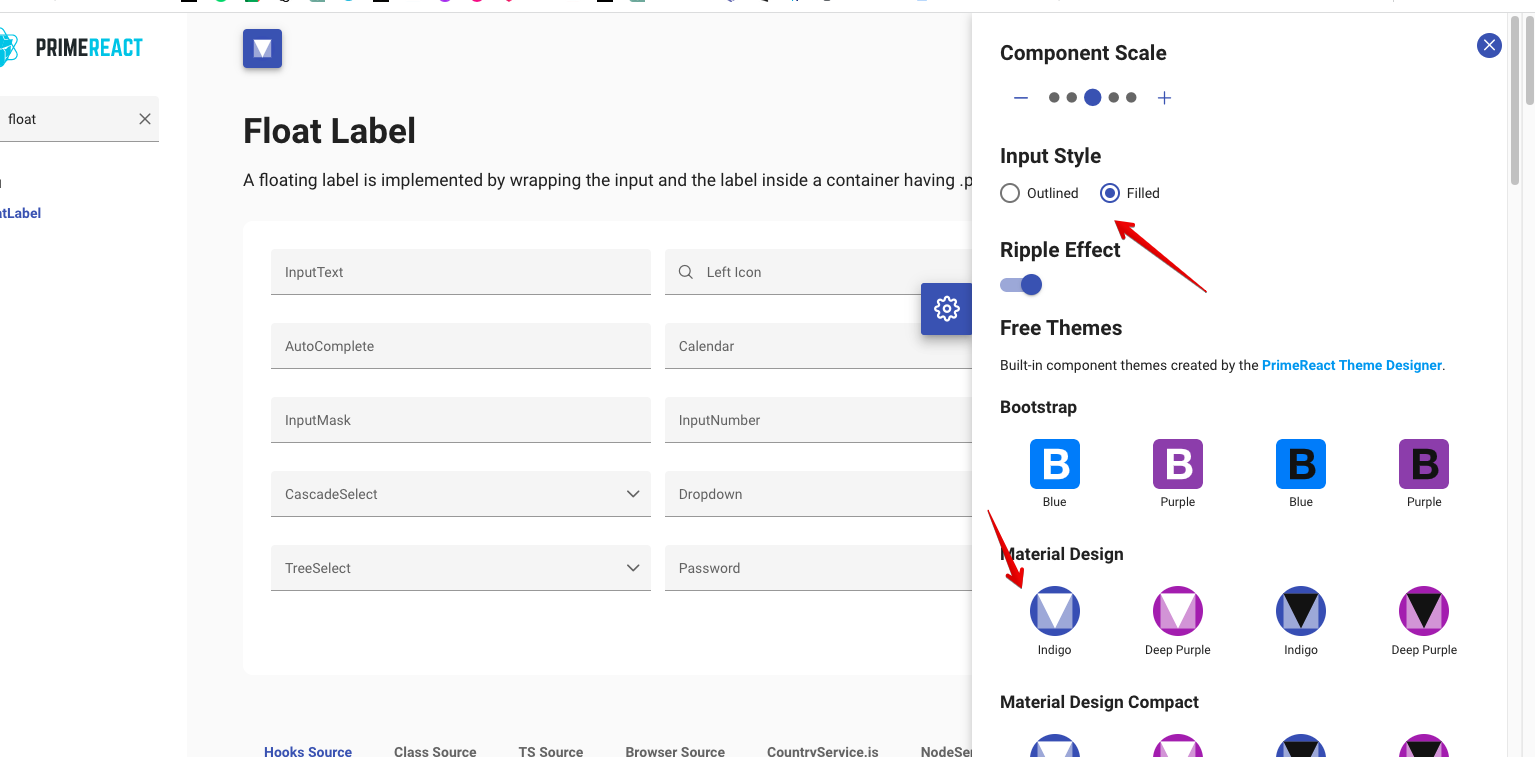Apply the Bootstrap Purple theme
Image resolution: width=1535 pixels, height=757 pixels.
[1177, 462]
